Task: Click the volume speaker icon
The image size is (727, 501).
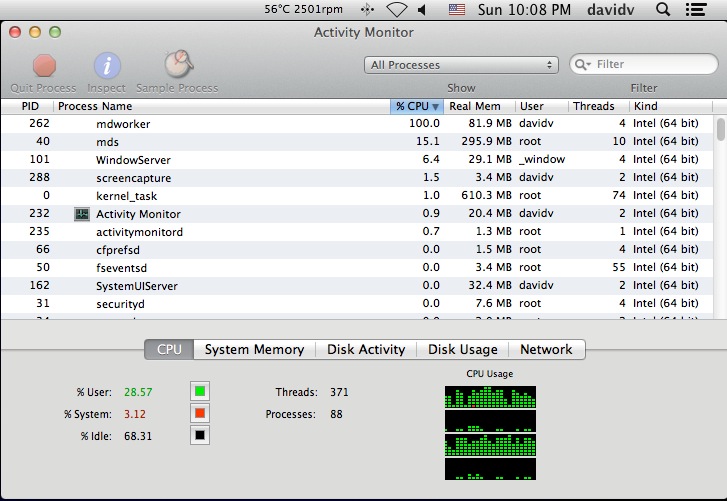Action: coord(421,9)
